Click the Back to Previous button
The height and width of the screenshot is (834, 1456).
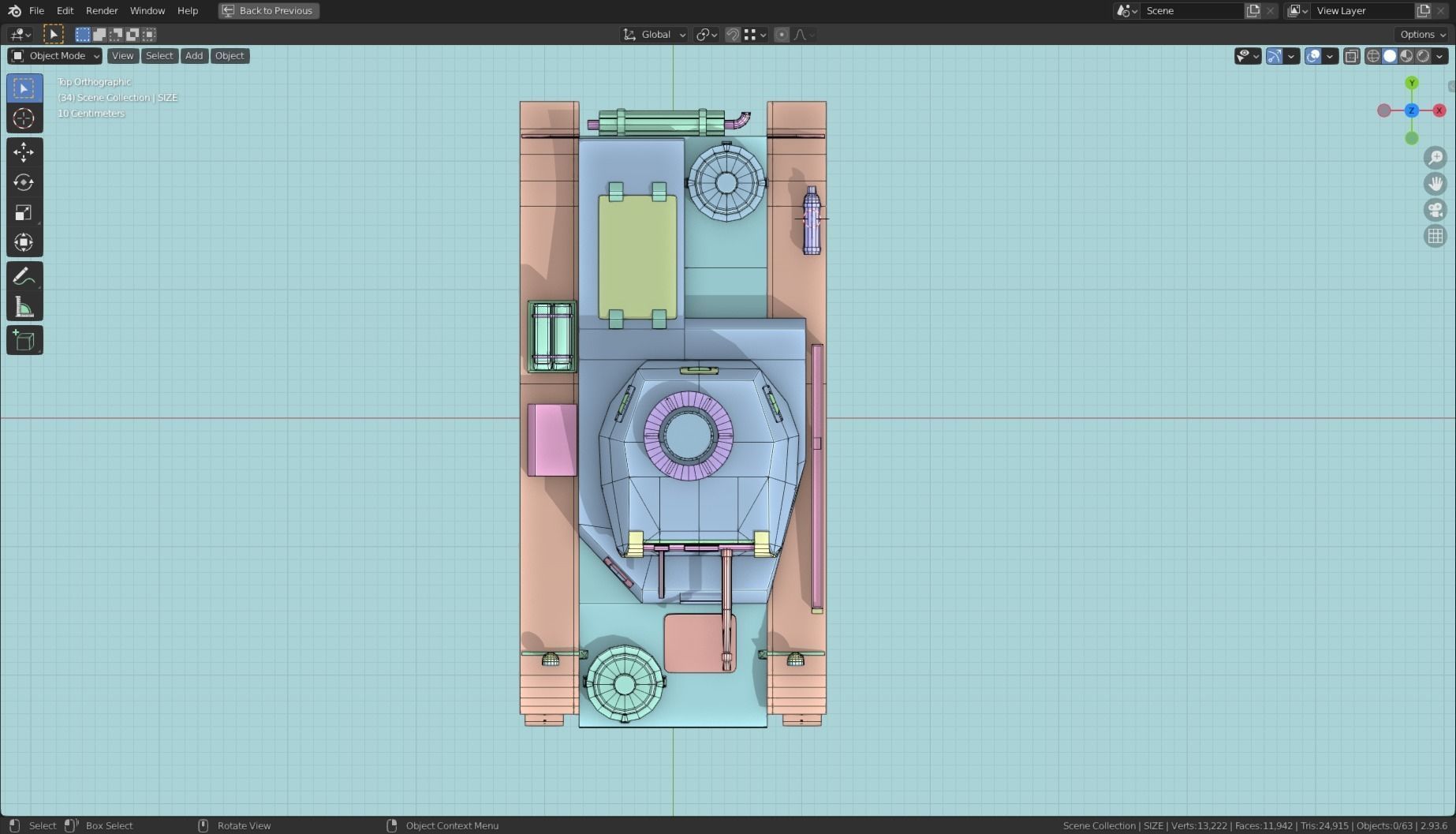269,10
